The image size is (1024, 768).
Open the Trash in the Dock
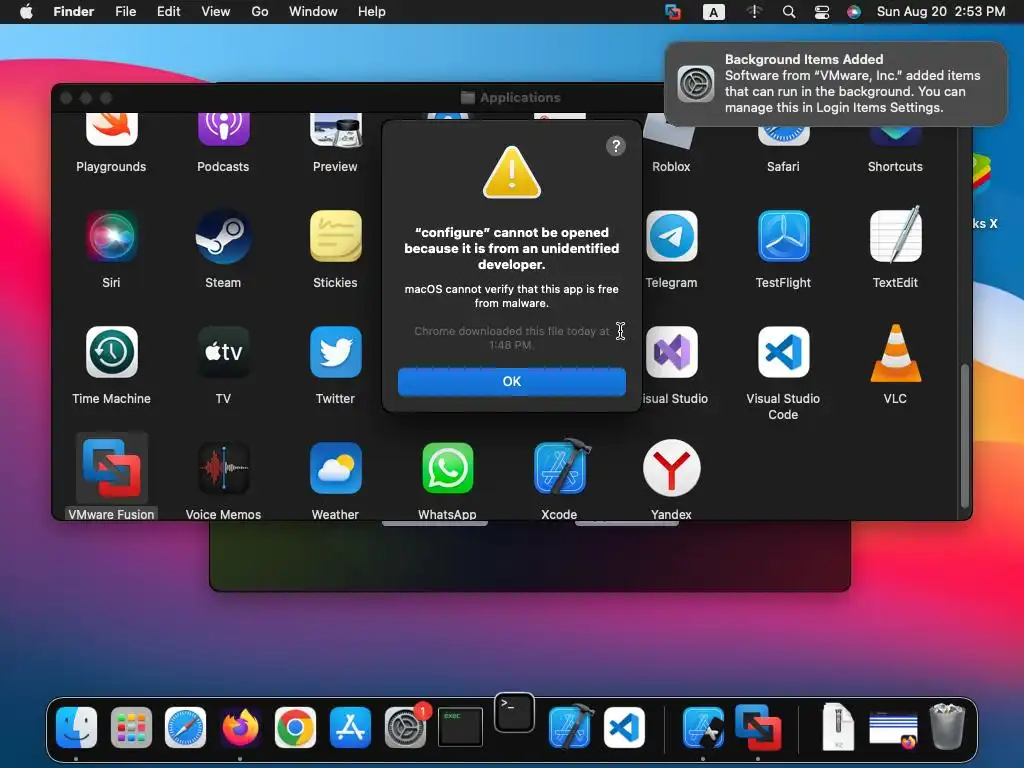pos(947,726)
